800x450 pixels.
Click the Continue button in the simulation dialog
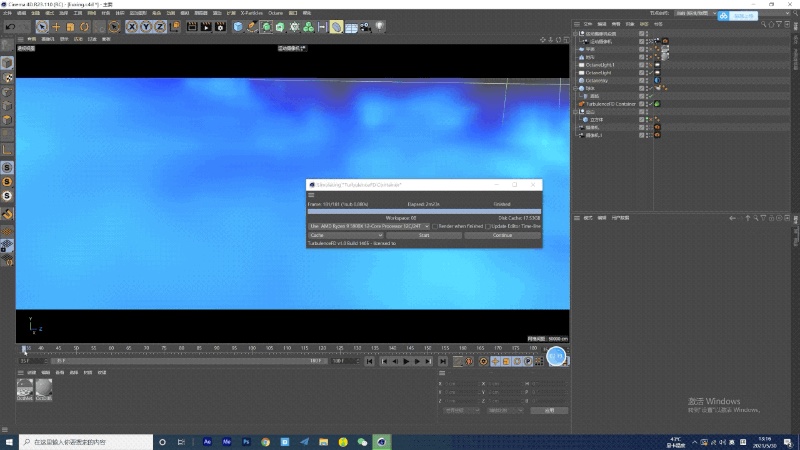pos(502,235)
